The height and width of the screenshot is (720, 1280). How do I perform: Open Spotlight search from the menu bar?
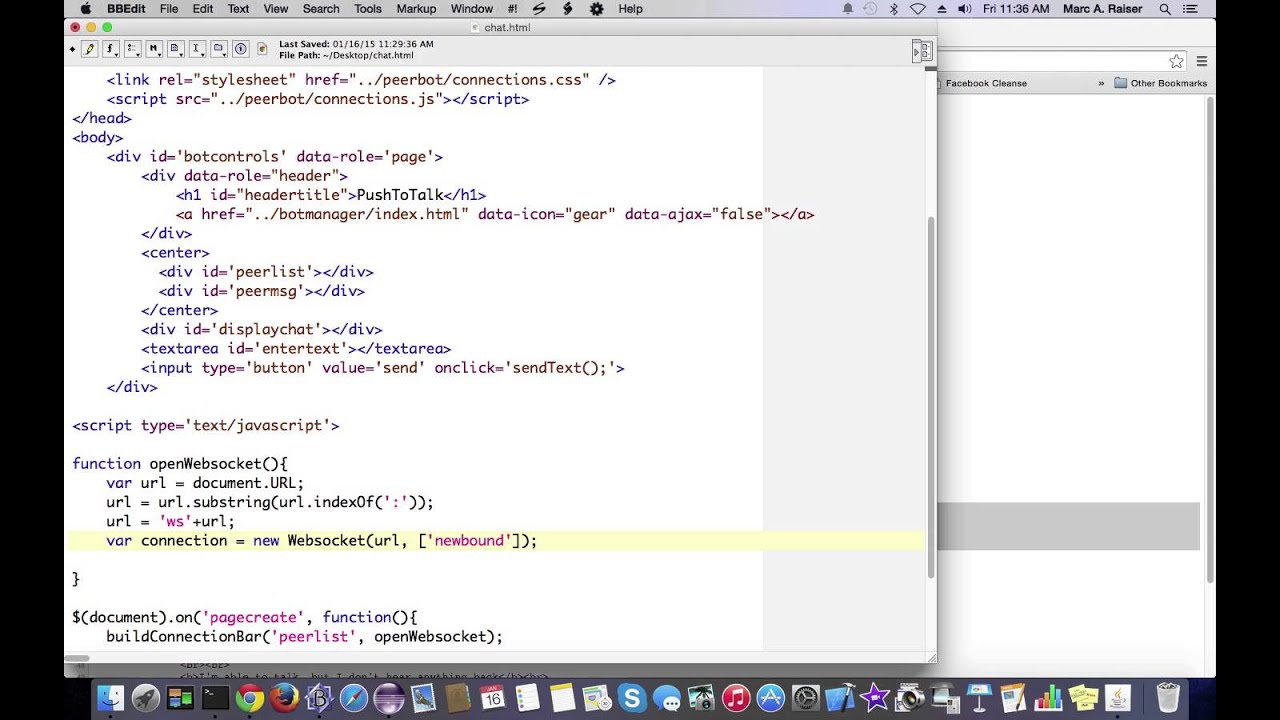point(1163,9)
